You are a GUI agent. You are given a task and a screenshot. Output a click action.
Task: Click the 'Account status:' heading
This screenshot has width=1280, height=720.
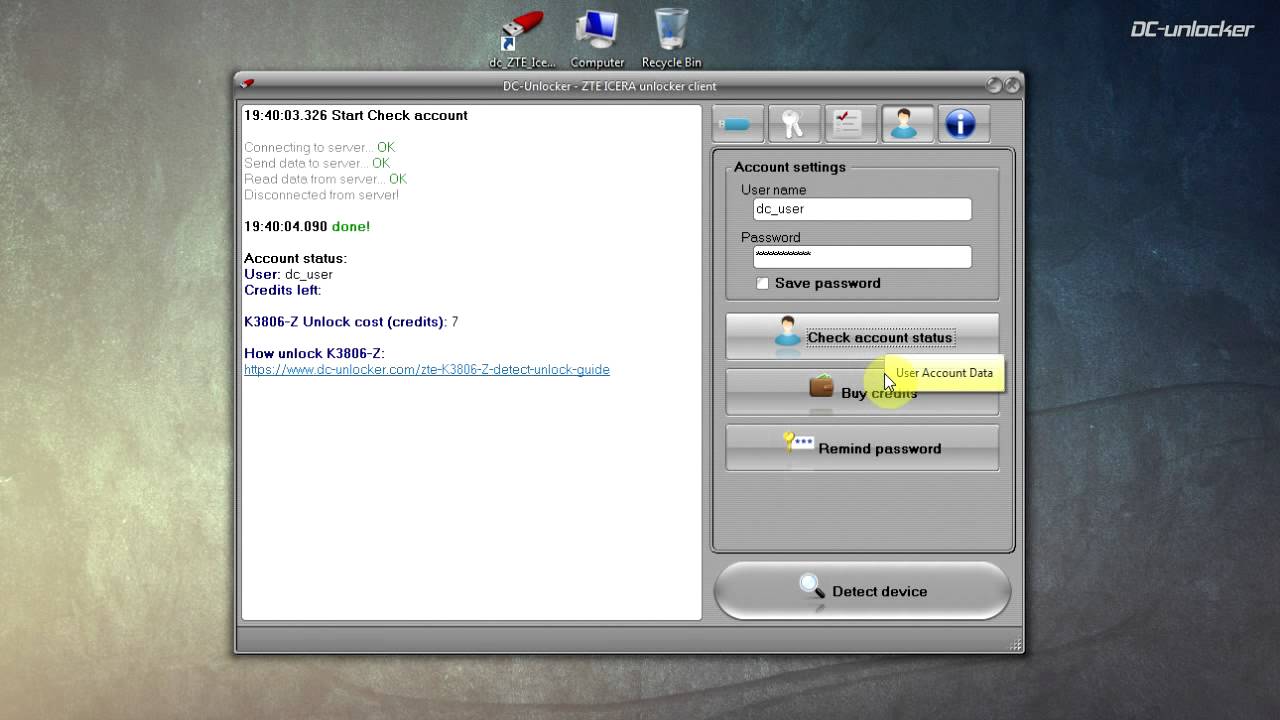pyautogui.click(x=296, y=258)
